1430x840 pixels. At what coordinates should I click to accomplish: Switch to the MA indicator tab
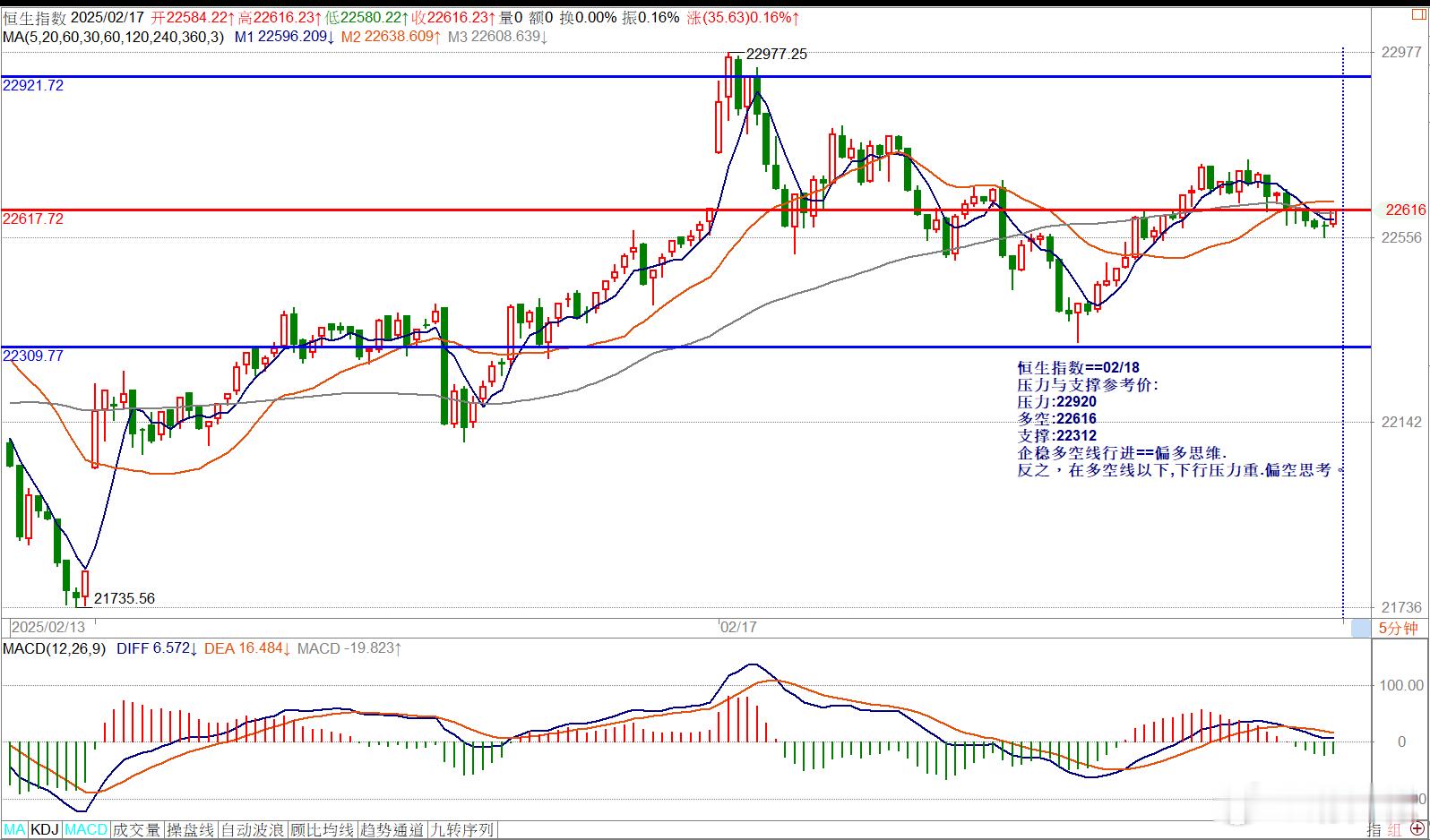[x=16, y=830]
